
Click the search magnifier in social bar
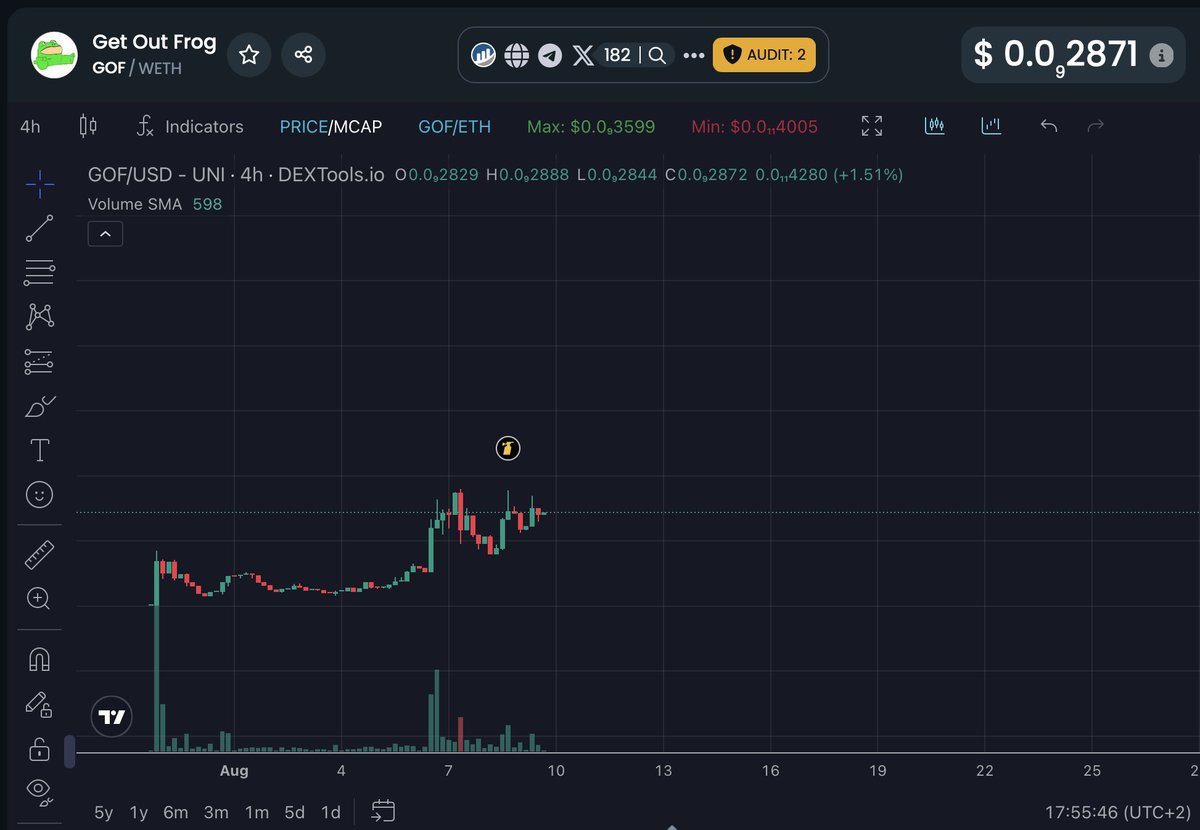click(x=657, y=55)
